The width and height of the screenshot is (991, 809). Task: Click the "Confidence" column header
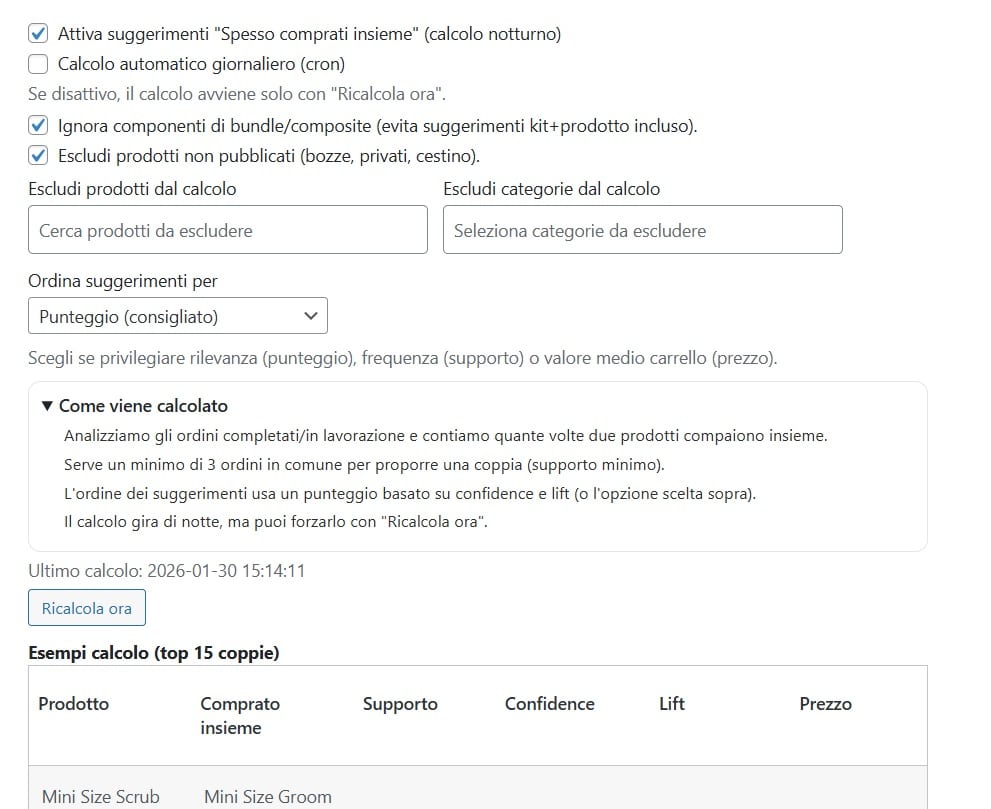549,703
